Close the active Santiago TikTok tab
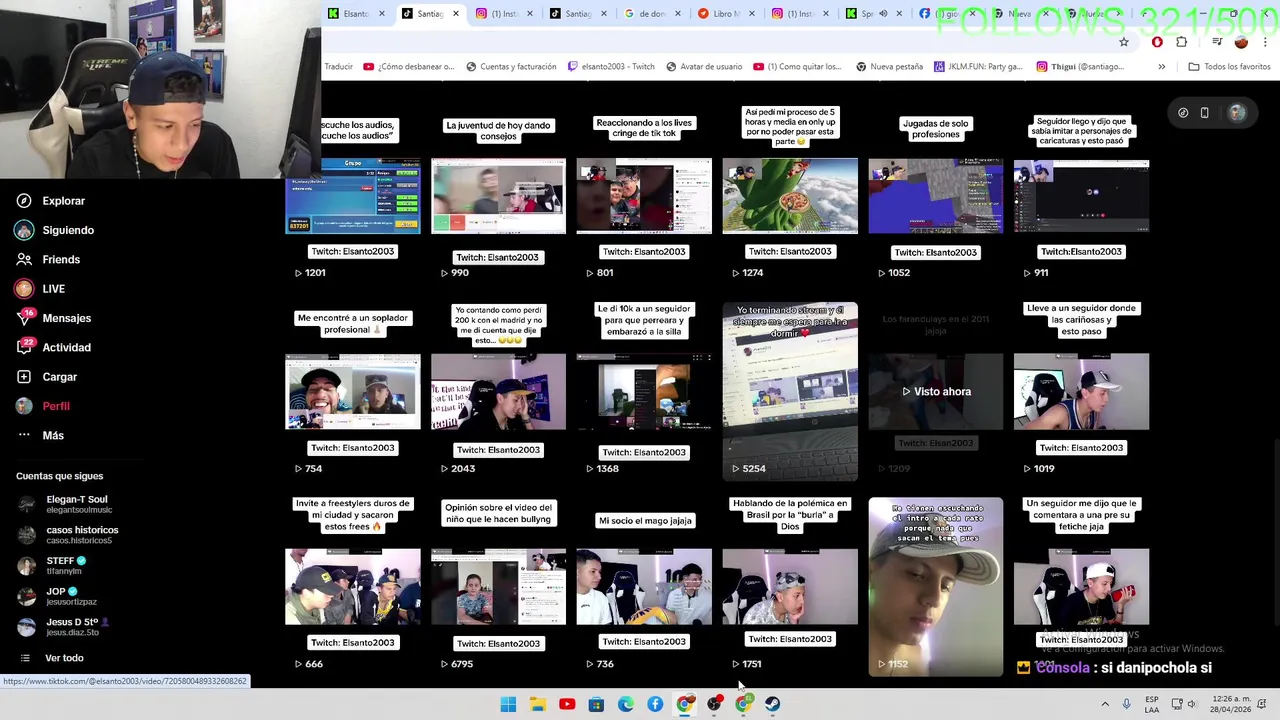 pyautogui.click(x=455, y=14)
